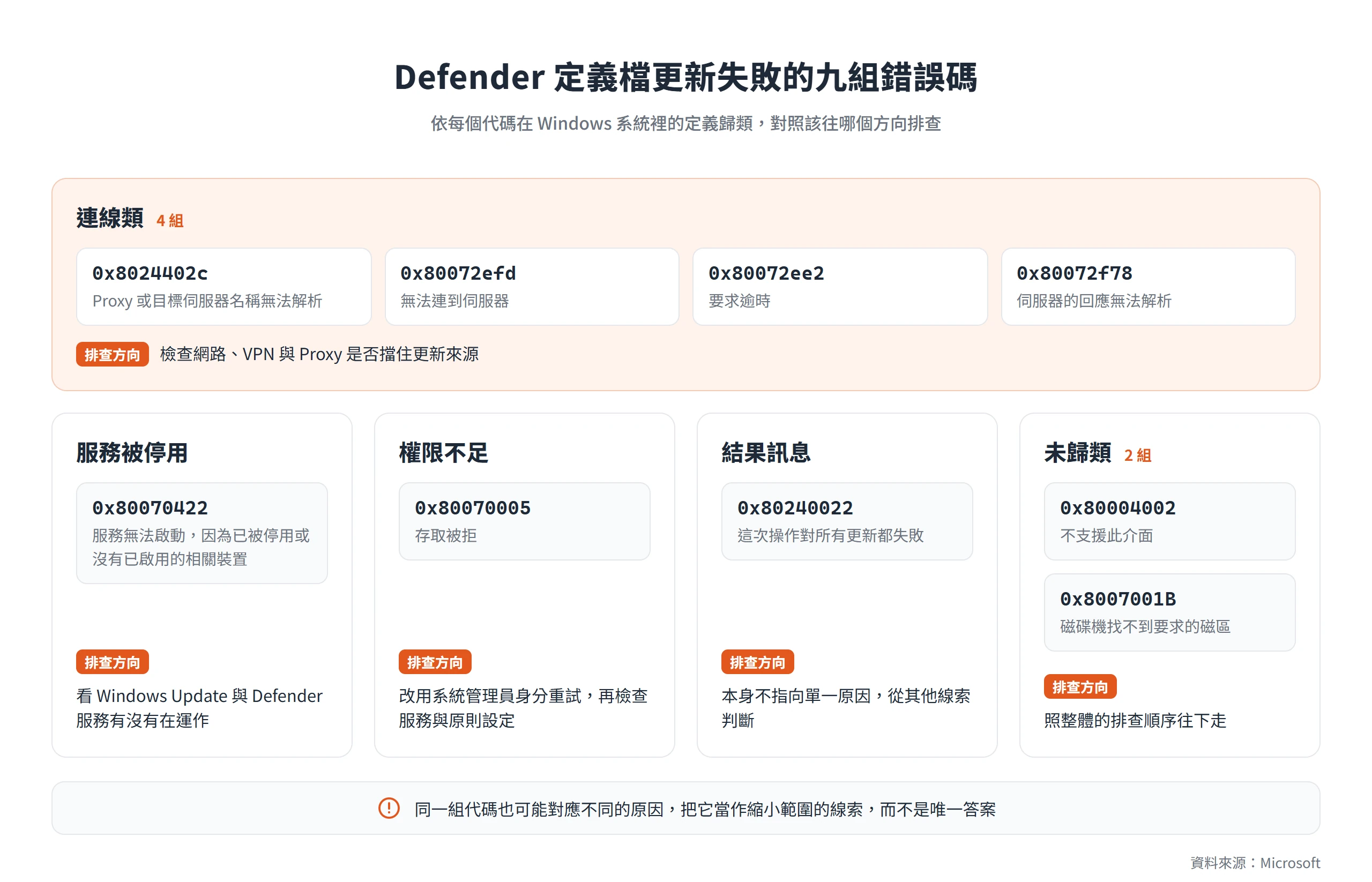
Task: Click the 連線類 section heading
Action: 109,218
